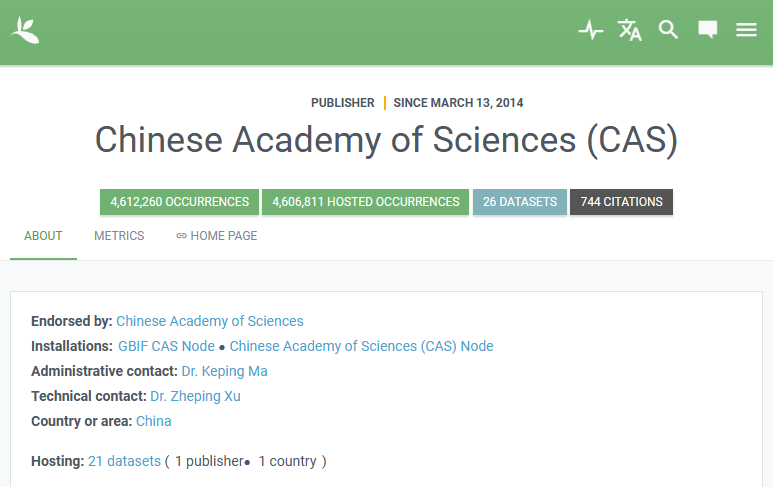Open the 21 datasets hosting link
This screenshot has height=487, width=773.
[124, 461]
